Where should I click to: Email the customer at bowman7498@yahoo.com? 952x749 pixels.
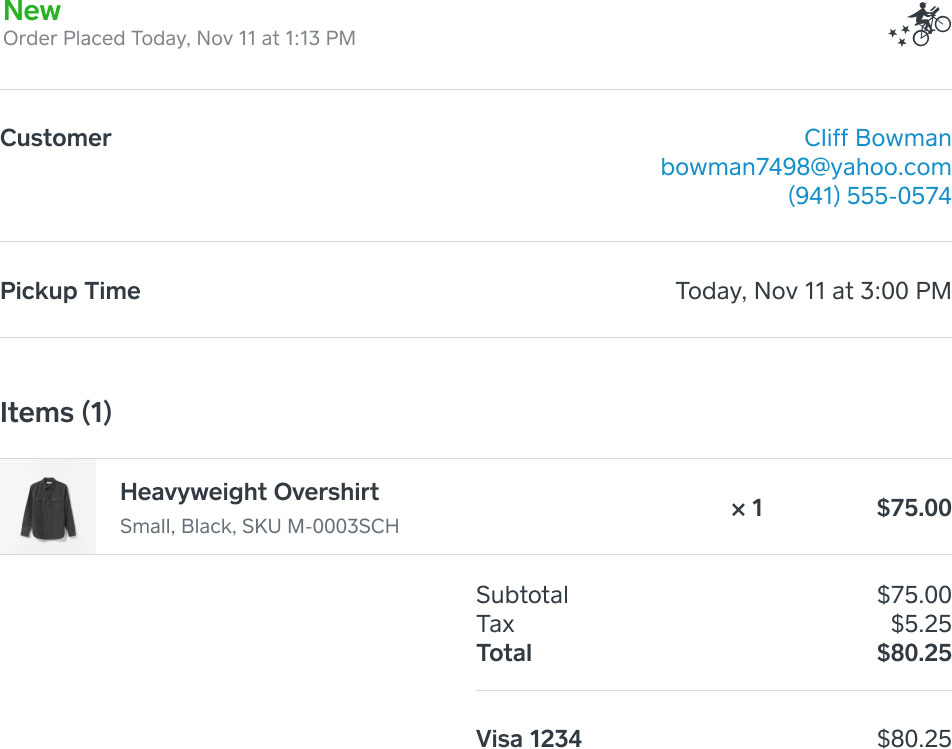[x=805, y=167]
